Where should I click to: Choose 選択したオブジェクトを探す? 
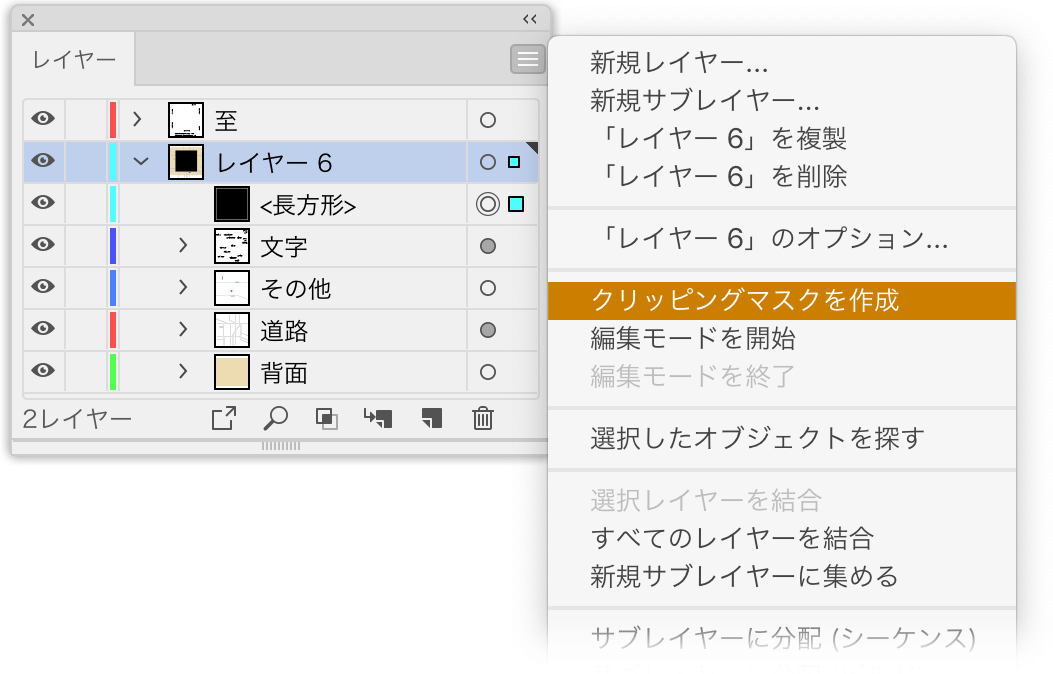point(758,438)
